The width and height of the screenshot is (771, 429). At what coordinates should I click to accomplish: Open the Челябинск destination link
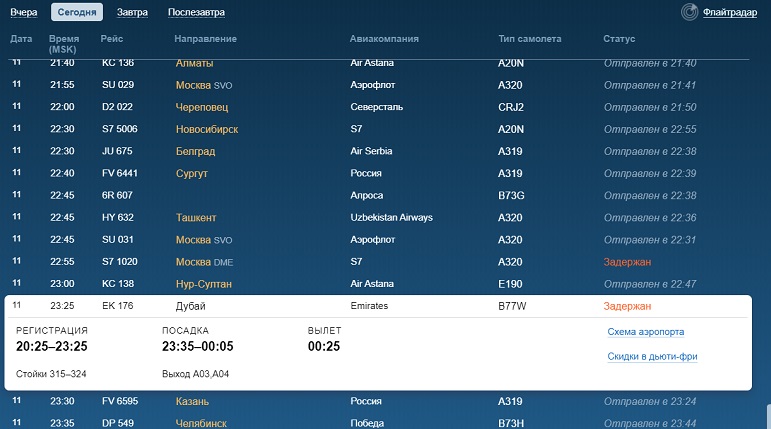pos(201,423)
